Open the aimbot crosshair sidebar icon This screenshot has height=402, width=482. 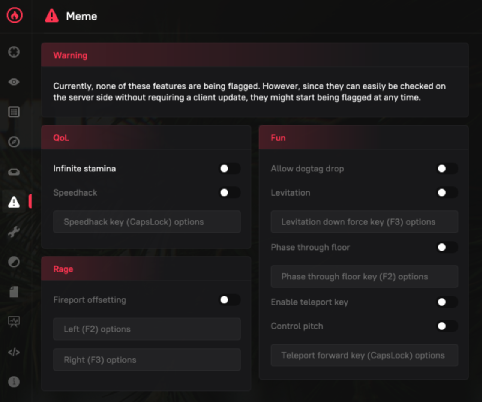(x=14, y=52)
